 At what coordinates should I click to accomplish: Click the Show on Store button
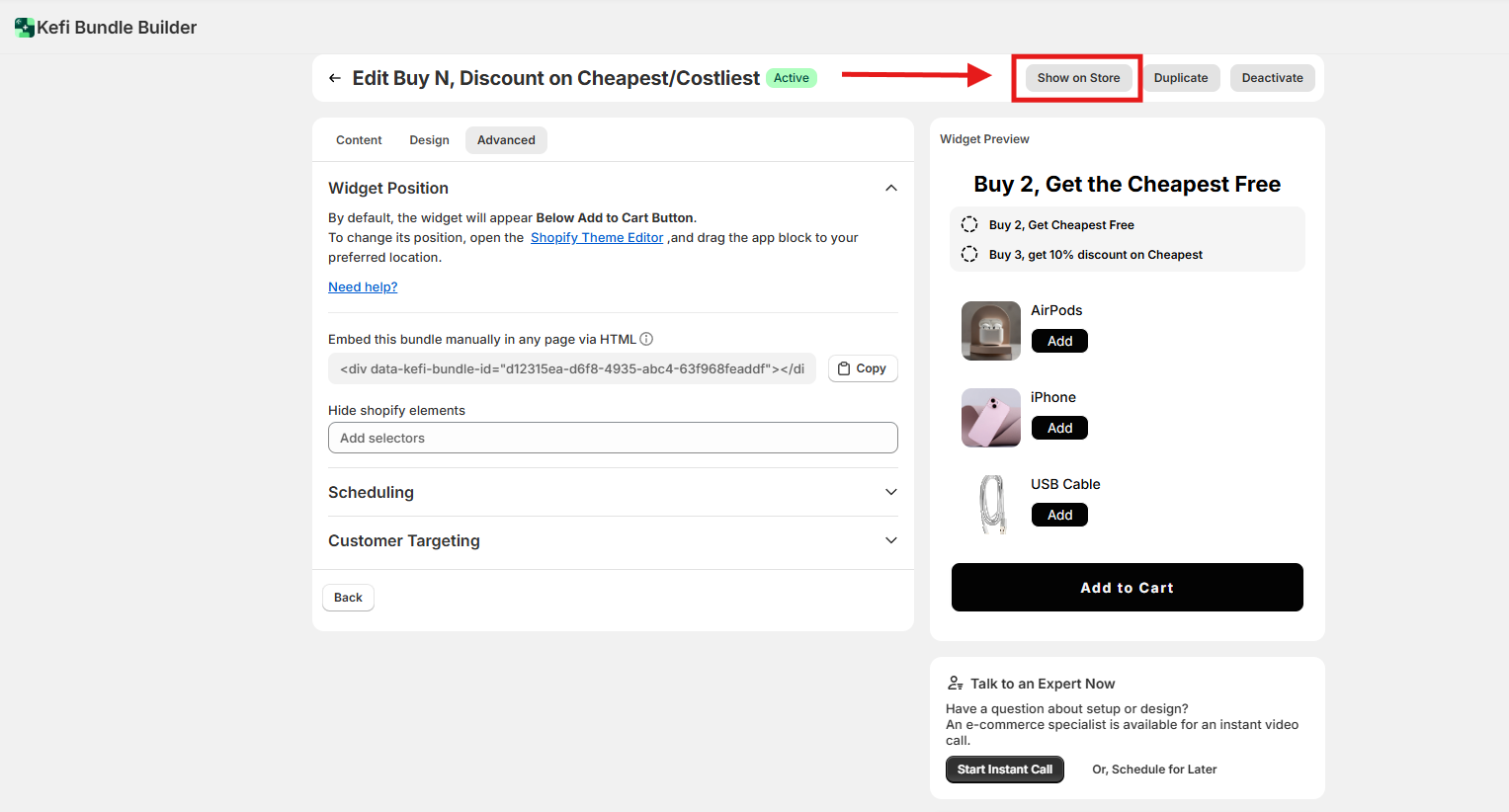point(1078,78)
